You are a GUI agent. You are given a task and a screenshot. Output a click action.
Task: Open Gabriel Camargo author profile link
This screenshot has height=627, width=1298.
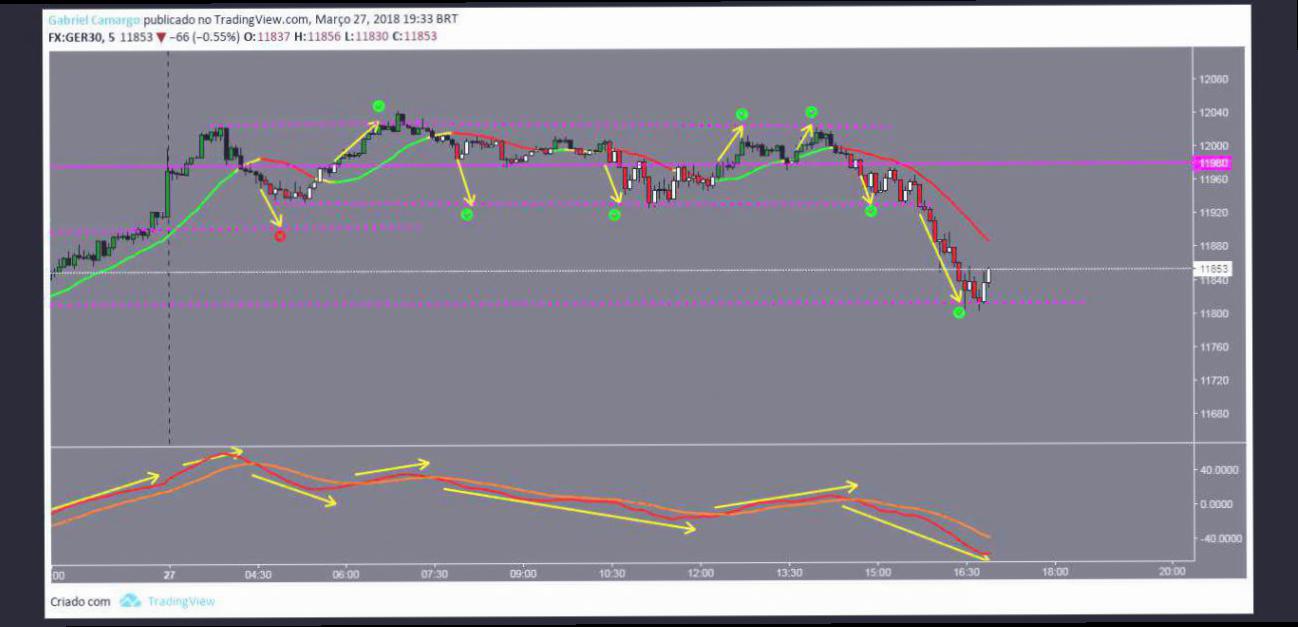click(x=94, y=20)
